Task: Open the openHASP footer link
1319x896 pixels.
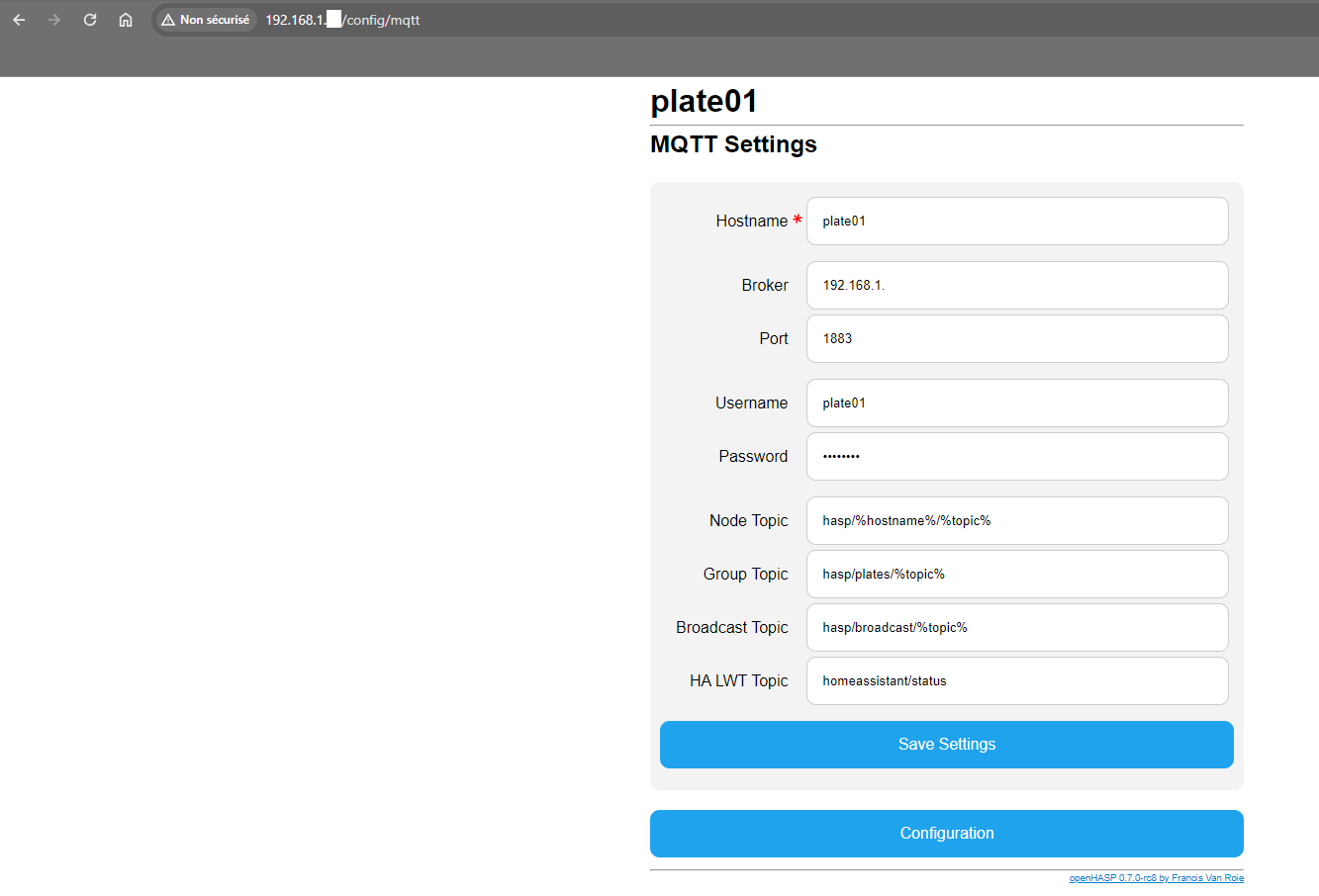Action: coord(1157,878)
